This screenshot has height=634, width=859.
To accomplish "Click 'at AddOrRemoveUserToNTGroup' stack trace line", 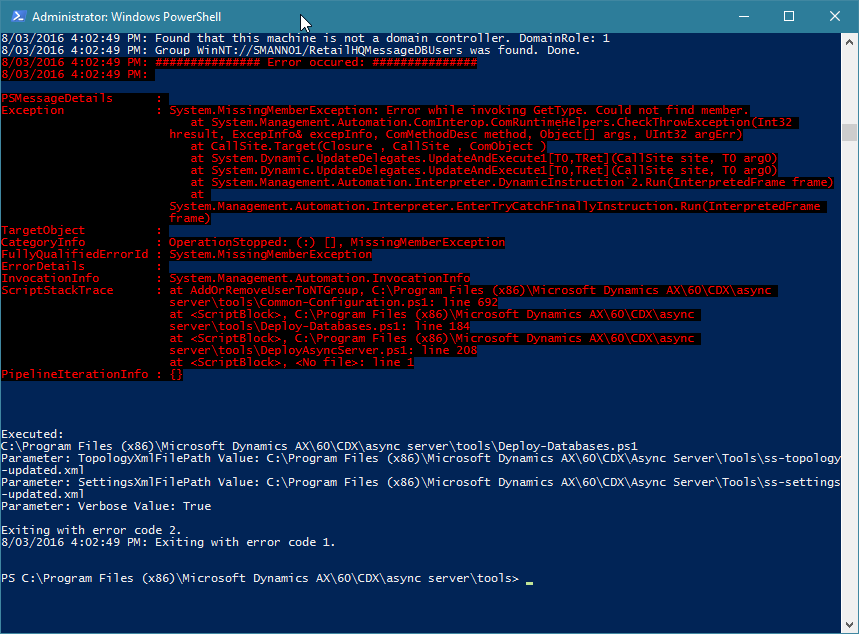I will point(471,291).
